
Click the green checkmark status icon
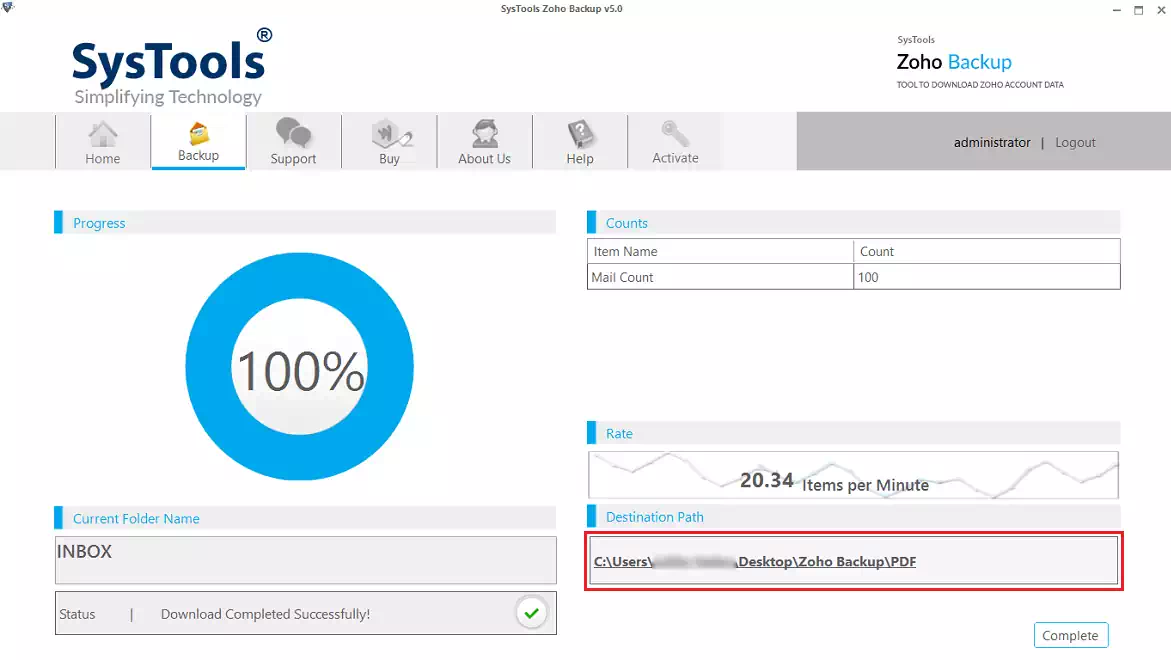[x=531, y=613]
